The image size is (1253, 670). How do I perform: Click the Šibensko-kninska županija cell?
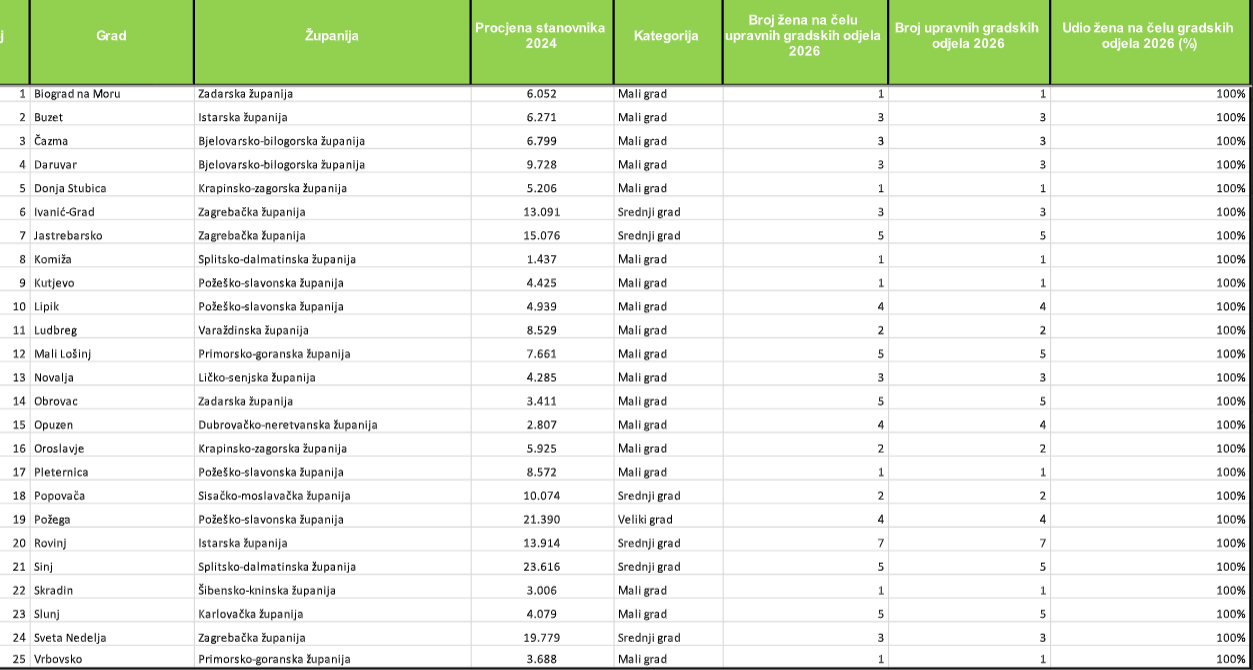(267, 591)
